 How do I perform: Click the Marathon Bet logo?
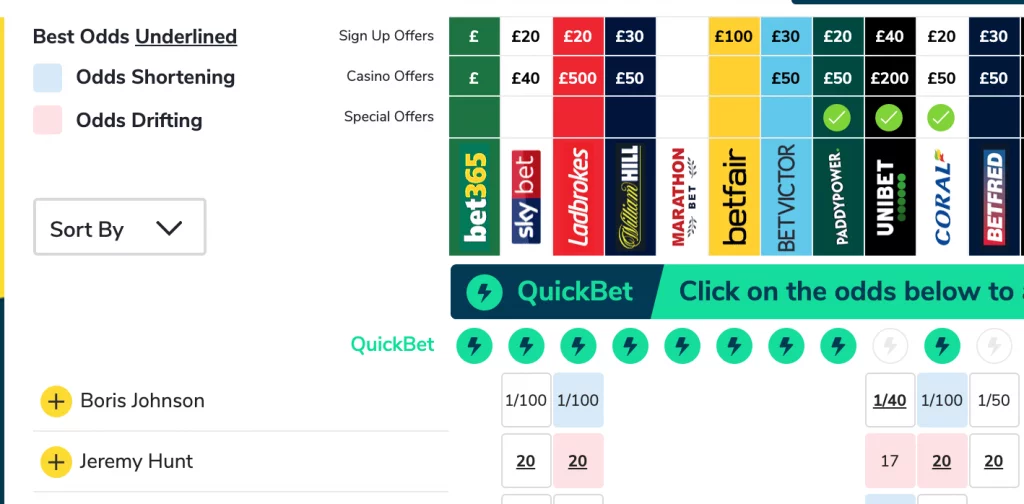[x=682, y=197]
